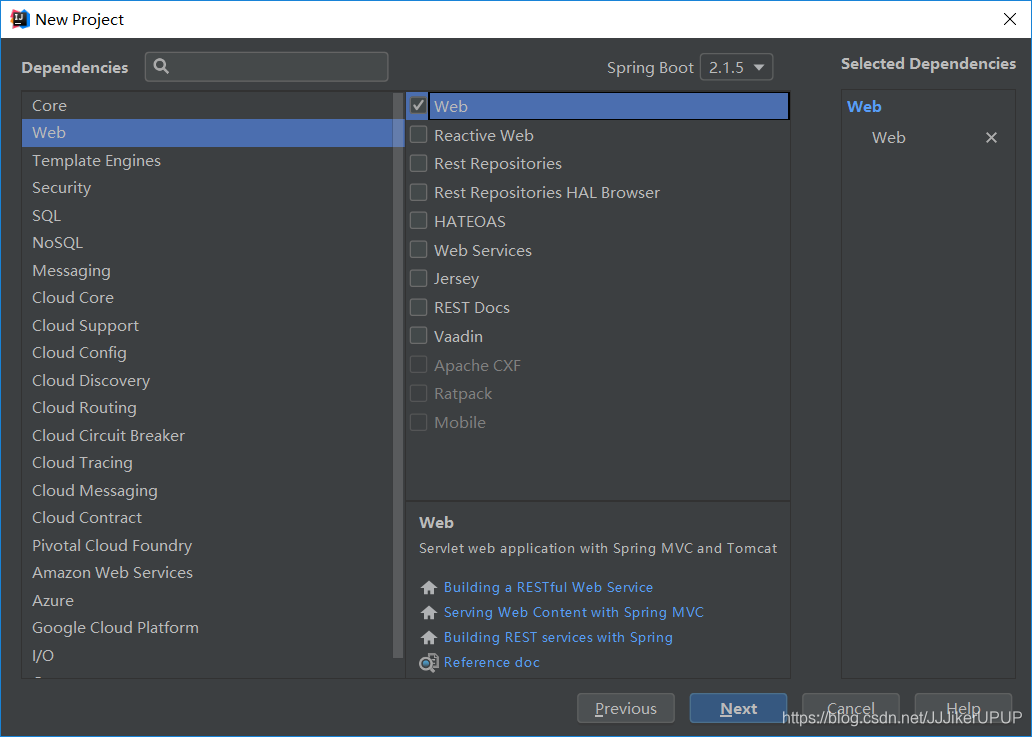Click the Cancel button

point(850,708)
